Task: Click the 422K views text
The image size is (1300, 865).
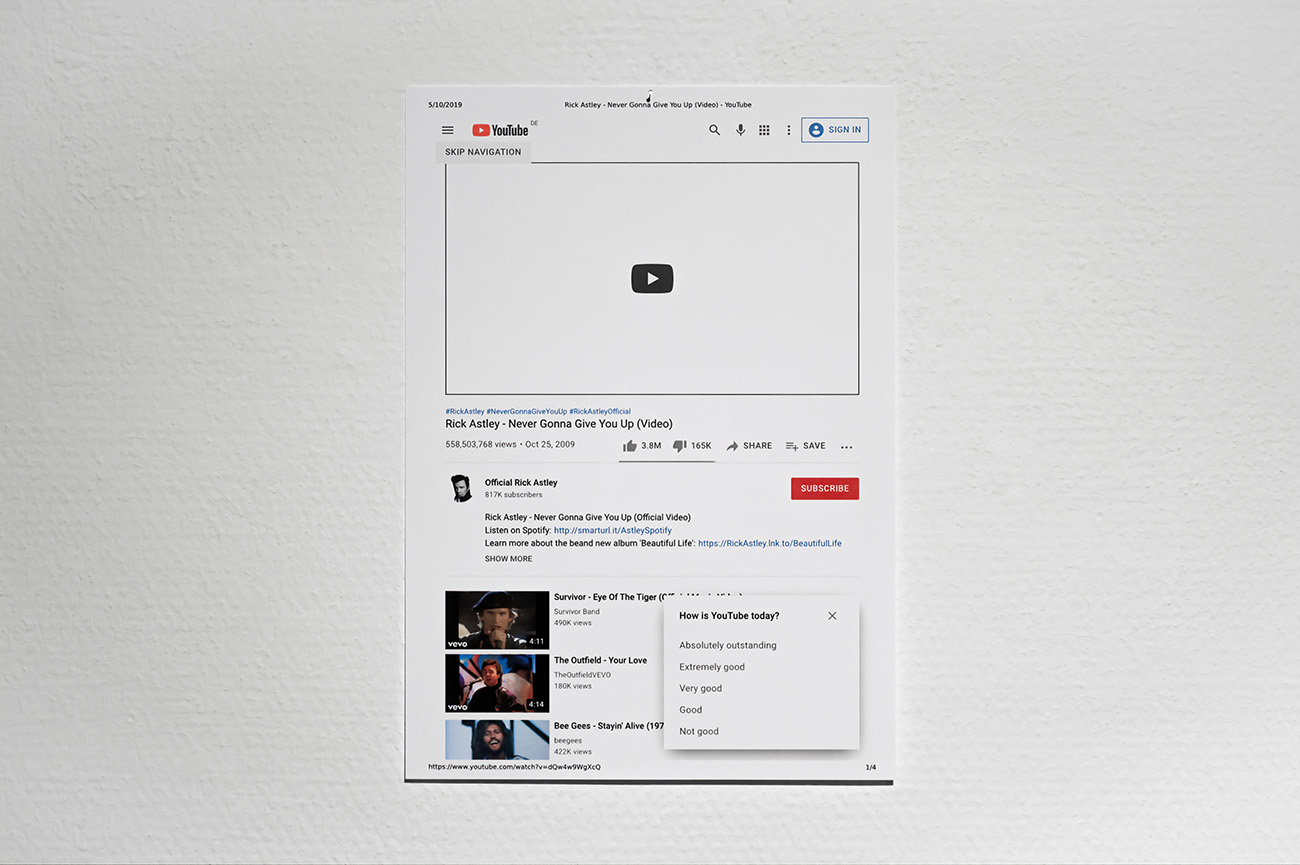Action: tap(573, 752)
